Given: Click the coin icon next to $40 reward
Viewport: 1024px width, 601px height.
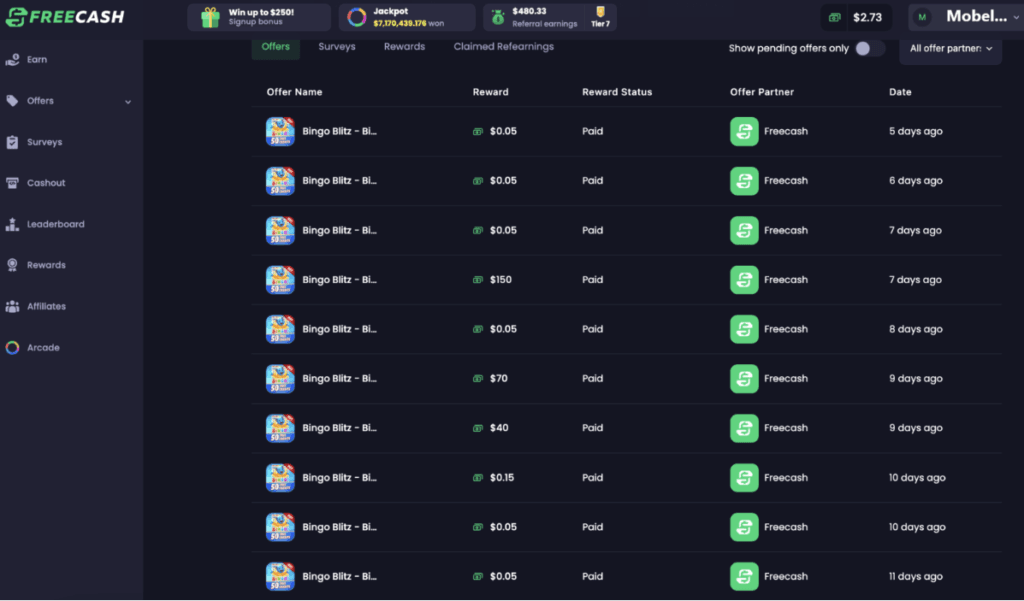Looking at the screenshot, I should click(x=478, y=429).
